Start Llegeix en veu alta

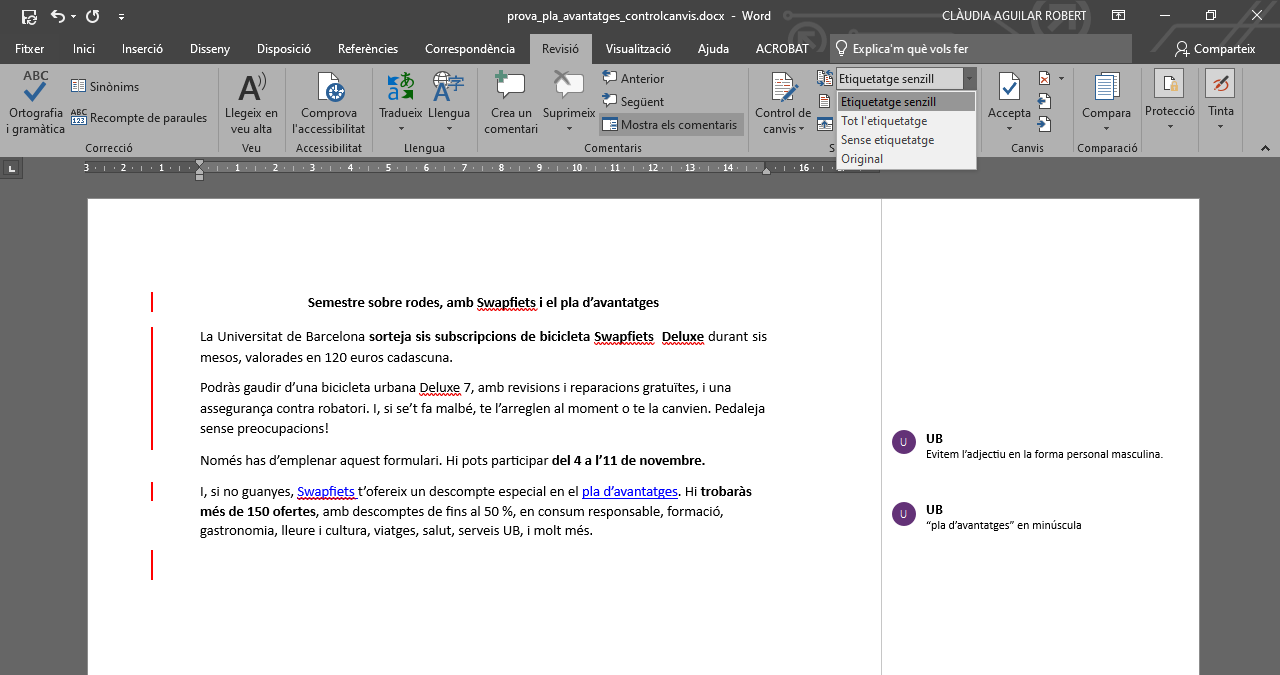(x=251, y=102)
